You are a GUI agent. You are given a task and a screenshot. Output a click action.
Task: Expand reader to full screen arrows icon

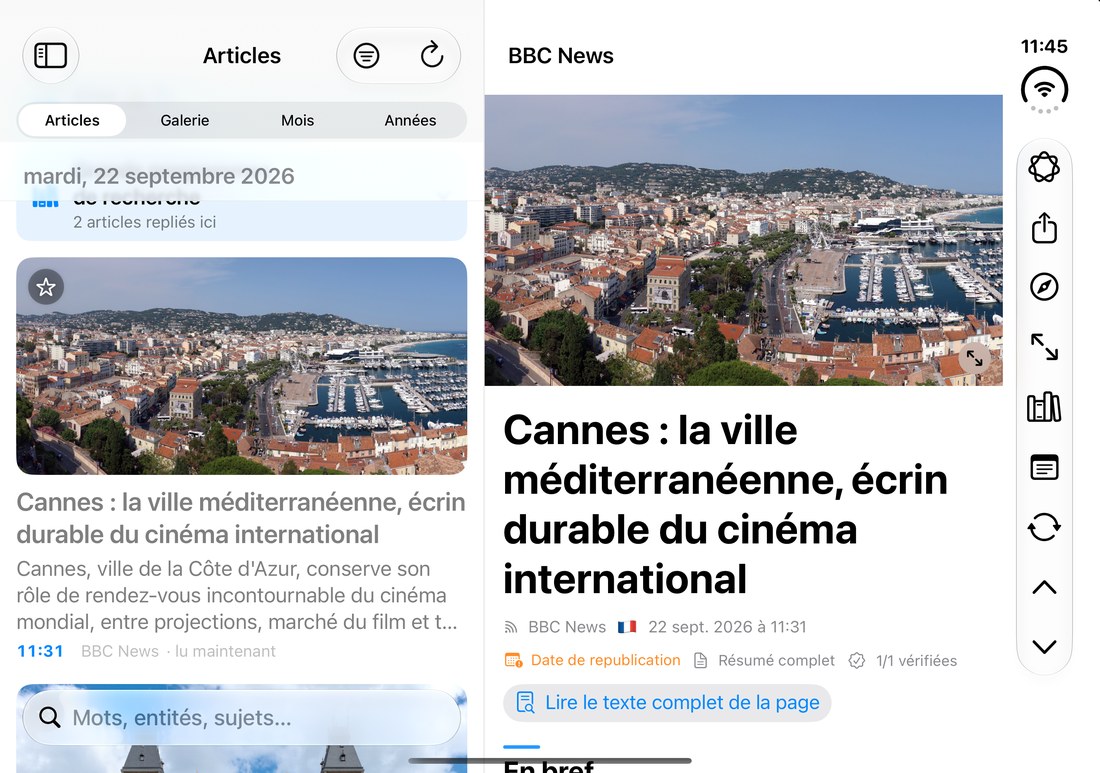pyautogui.click(x=1044, y=347)
